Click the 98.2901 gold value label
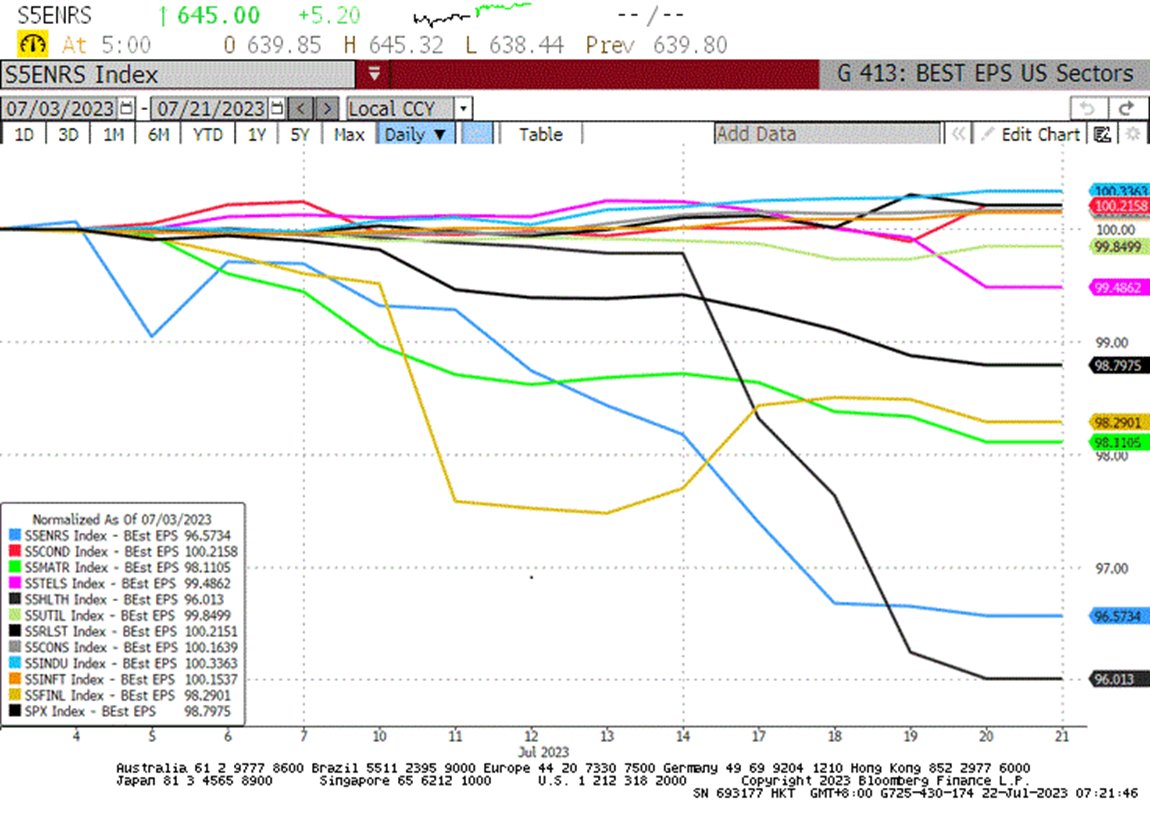Screen dimensions: 1150x829 click(x=1118, y=423)
